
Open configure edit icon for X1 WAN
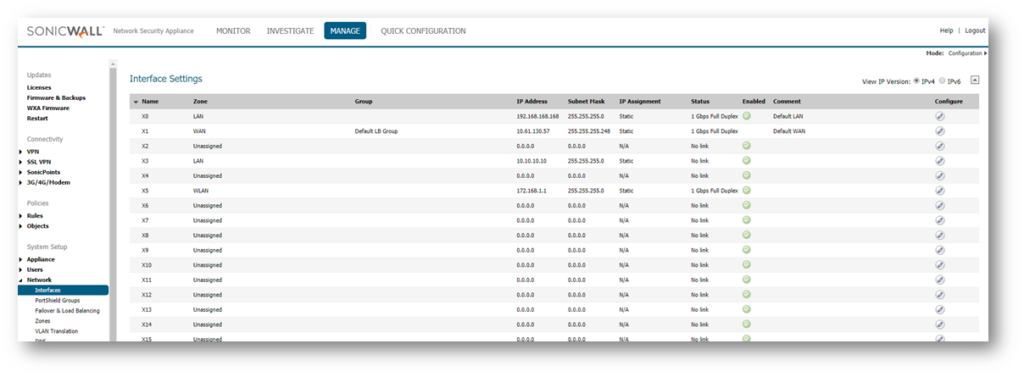point(940,131)
